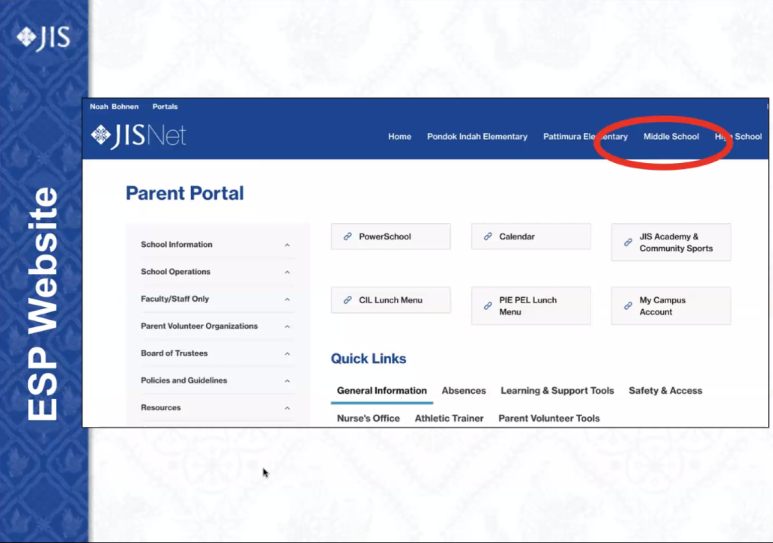
Task: Click the Parent Volunteer Organizations sidebar label
Action: pos(199,326)
